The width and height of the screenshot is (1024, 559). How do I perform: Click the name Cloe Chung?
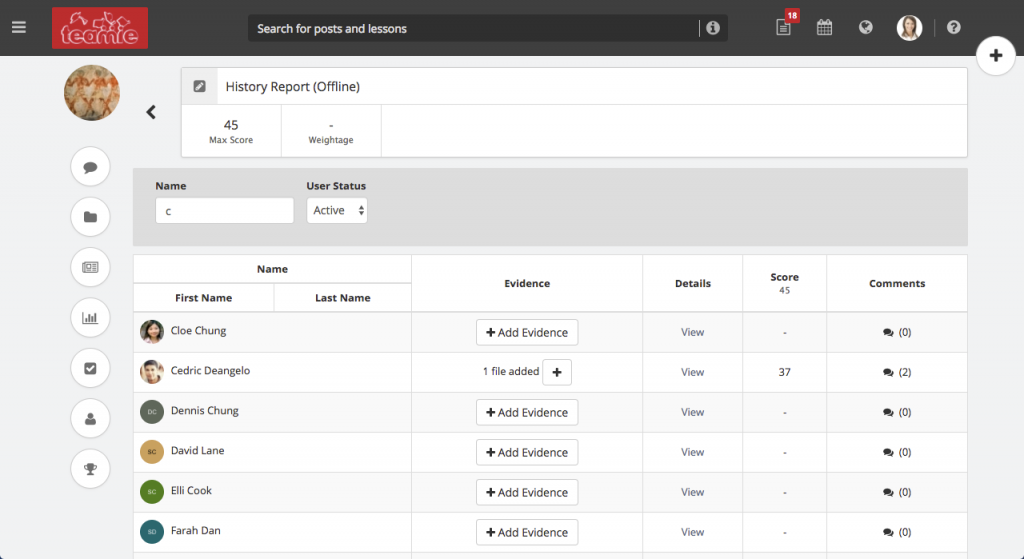[x=199, y=330]
